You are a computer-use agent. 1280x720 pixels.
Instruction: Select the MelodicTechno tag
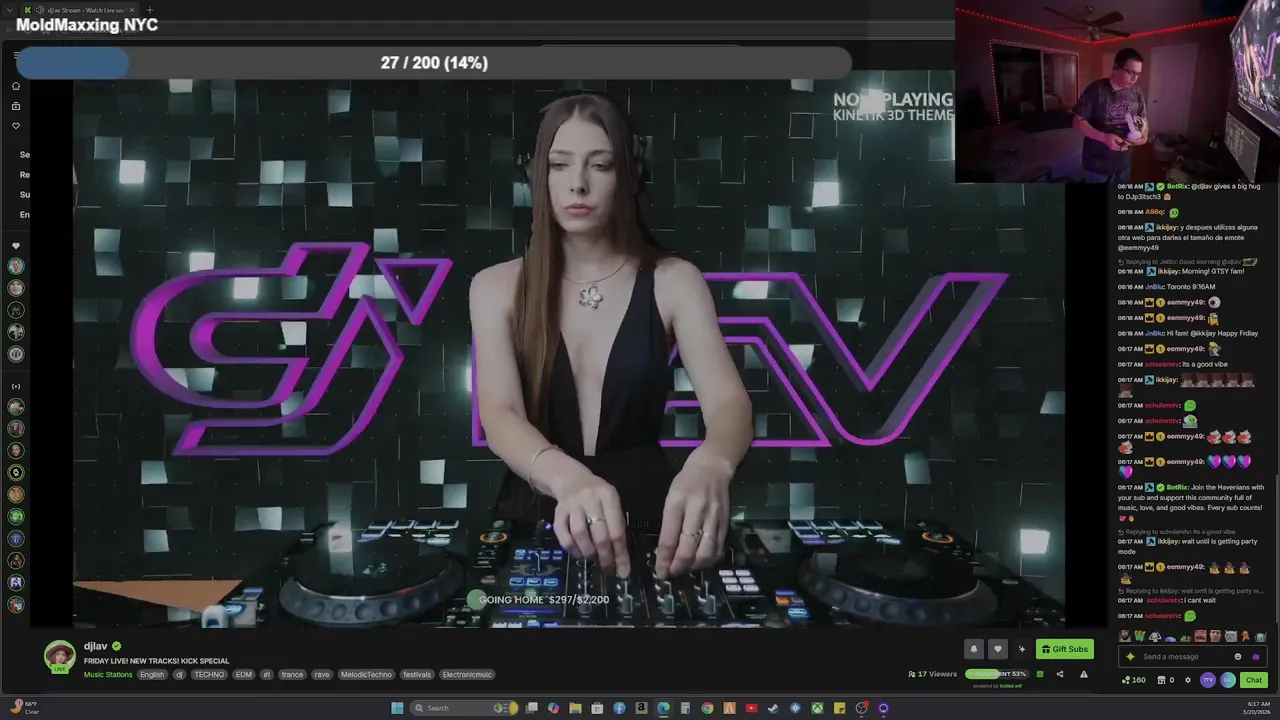click(366, 675)
